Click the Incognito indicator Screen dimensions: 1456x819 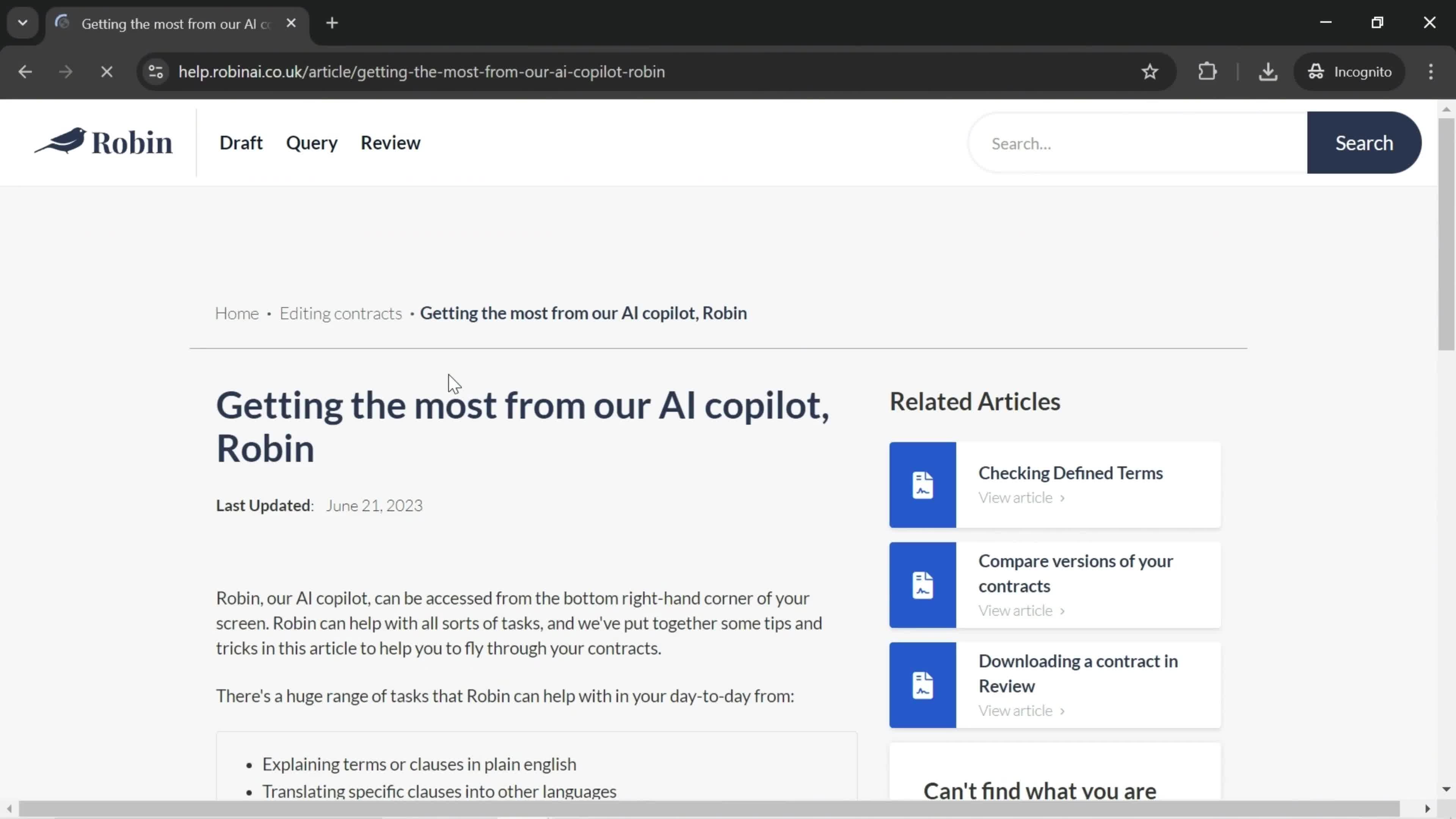pyautogui.click(x=1349, y=72)
